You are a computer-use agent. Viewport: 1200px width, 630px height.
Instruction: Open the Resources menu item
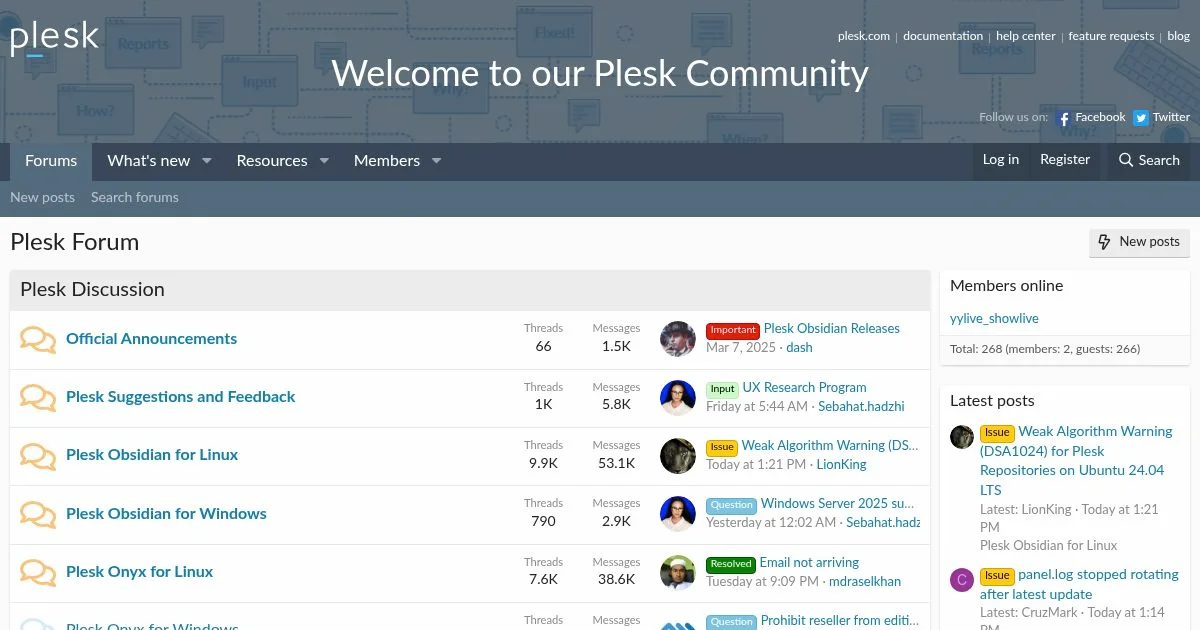[272, 161]
